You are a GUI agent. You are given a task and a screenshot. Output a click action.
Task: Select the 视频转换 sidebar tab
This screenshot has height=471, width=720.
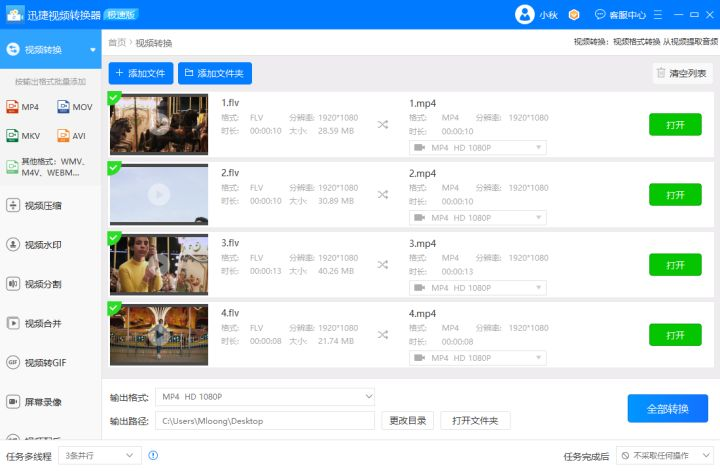point(51,49)
